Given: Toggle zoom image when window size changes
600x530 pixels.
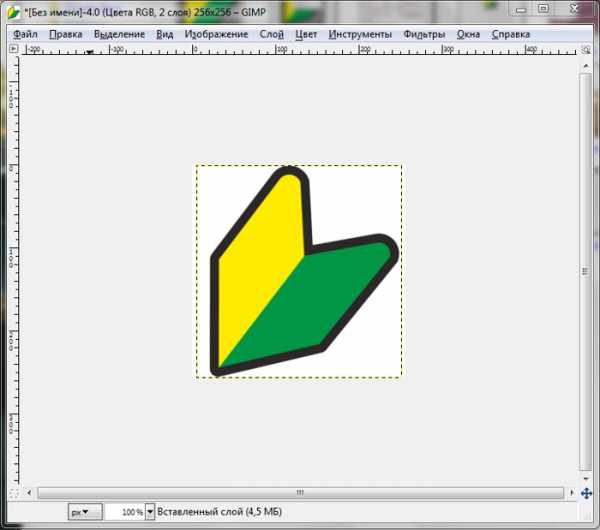Looking at the screenshot, I should click(586, 49).
